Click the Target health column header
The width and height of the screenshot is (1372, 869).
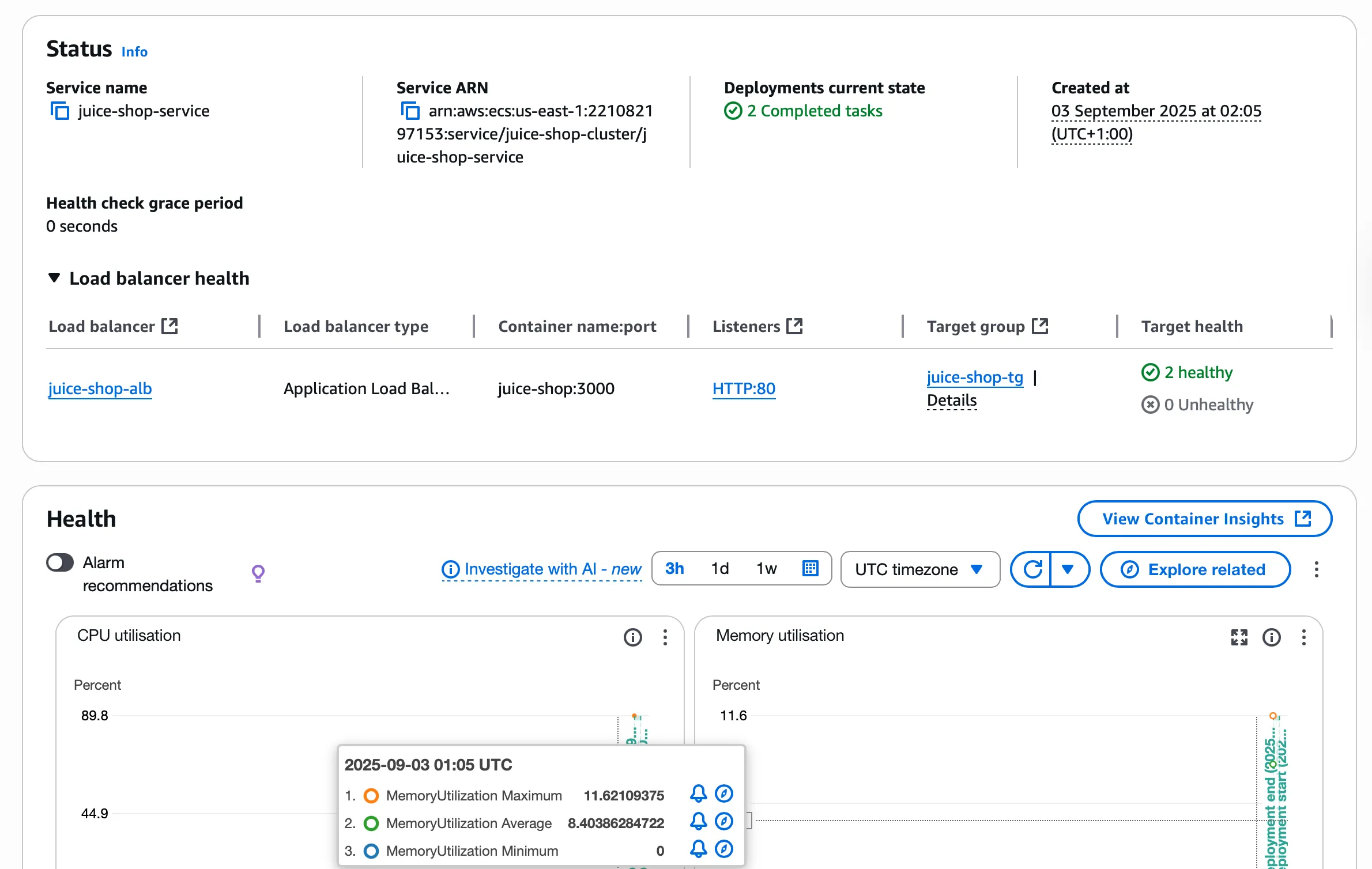point(1192,326)
